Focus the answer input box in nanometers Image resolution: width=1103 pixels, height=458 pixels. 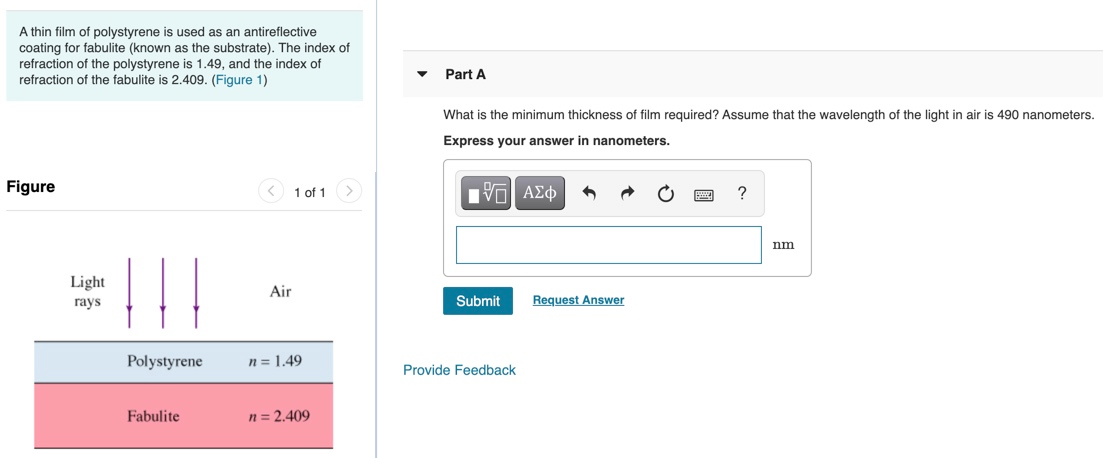pos(608,245)
